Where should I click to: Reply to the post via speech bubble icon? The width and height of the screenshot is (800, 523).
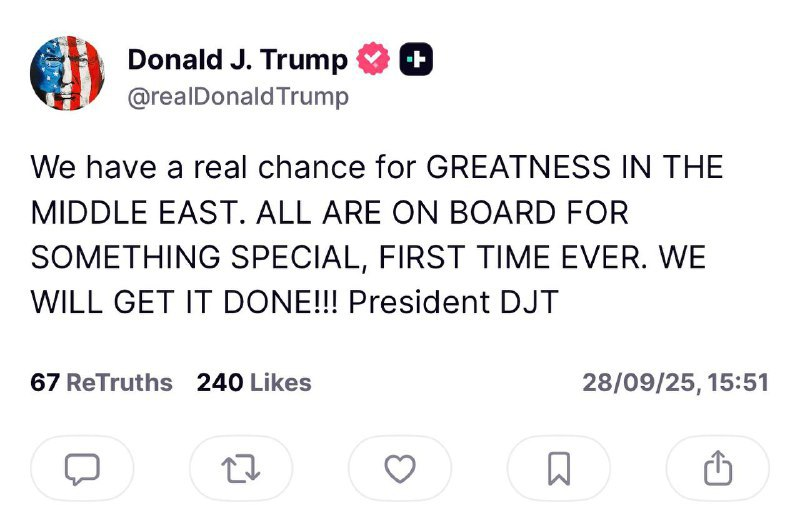[82, 468]
